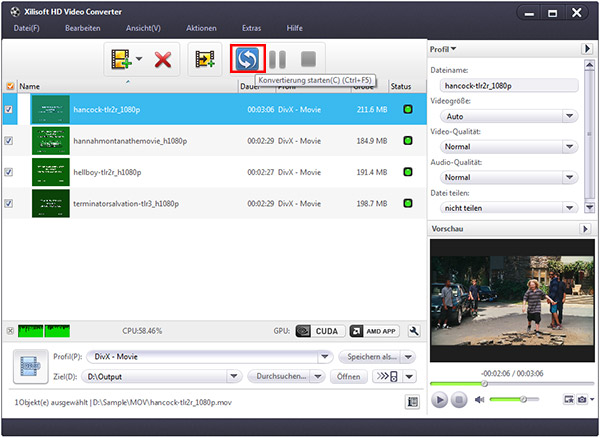Click the green status icon of terminatorsalvation row
The image size is (600, 437).
tap(408, 204)
